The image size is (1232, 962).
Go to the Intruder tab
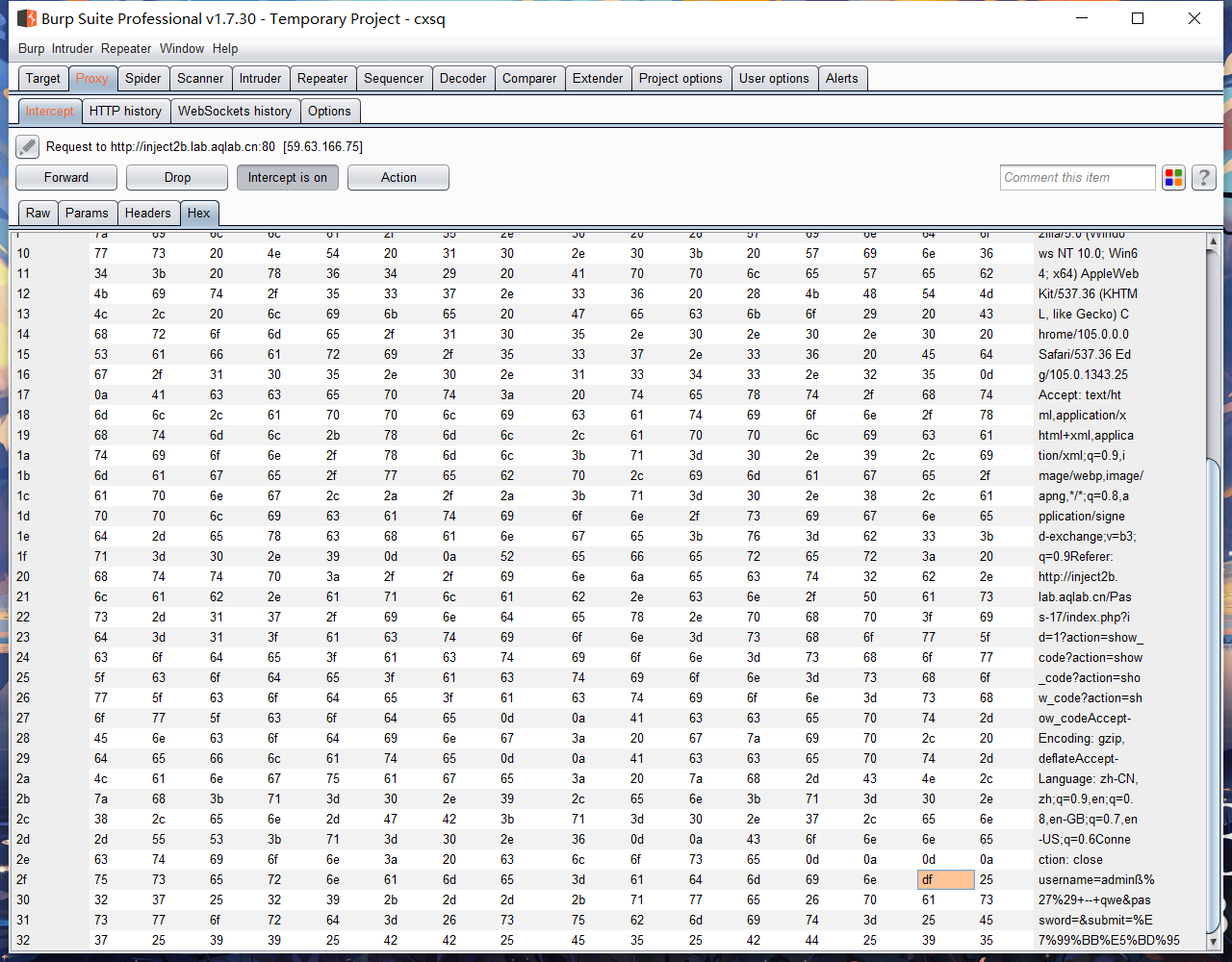click(x=261, y=79)
